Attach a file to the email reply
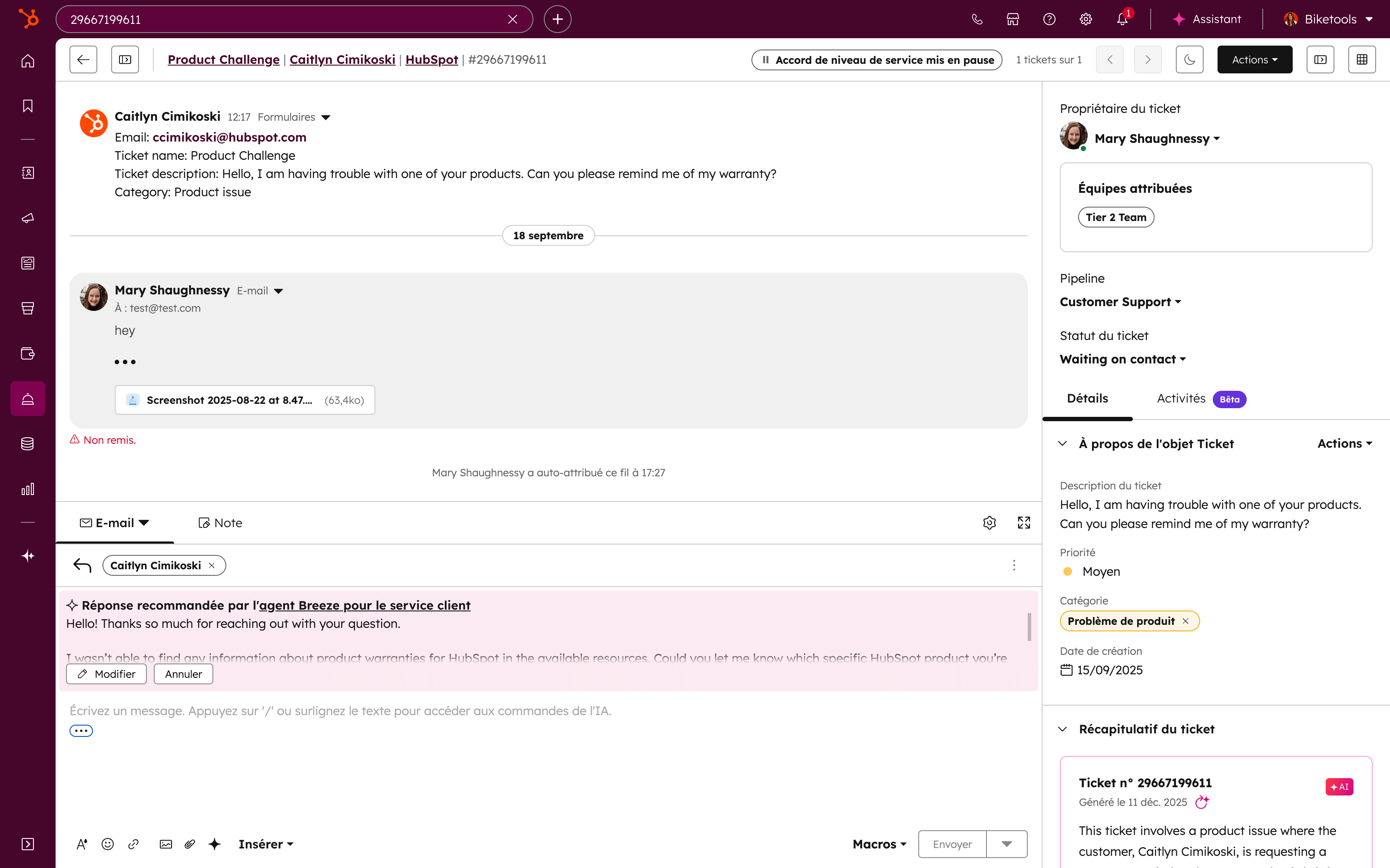Image resolution: width=1390 pixels, height=868 pixels. (189, 844)
